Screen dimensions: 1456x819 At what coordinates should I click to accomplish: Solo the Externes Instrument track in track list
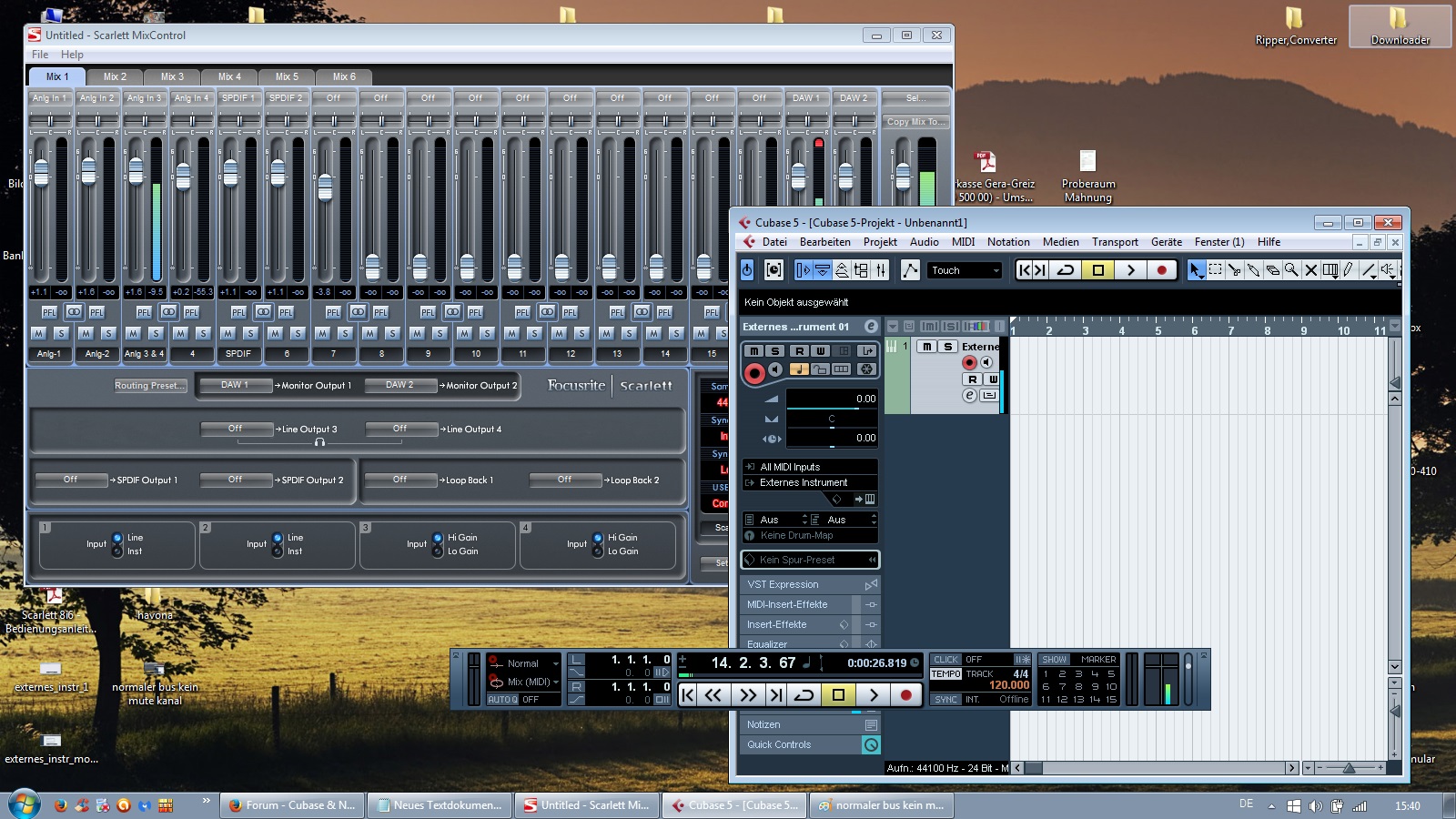tap(947, 347)
